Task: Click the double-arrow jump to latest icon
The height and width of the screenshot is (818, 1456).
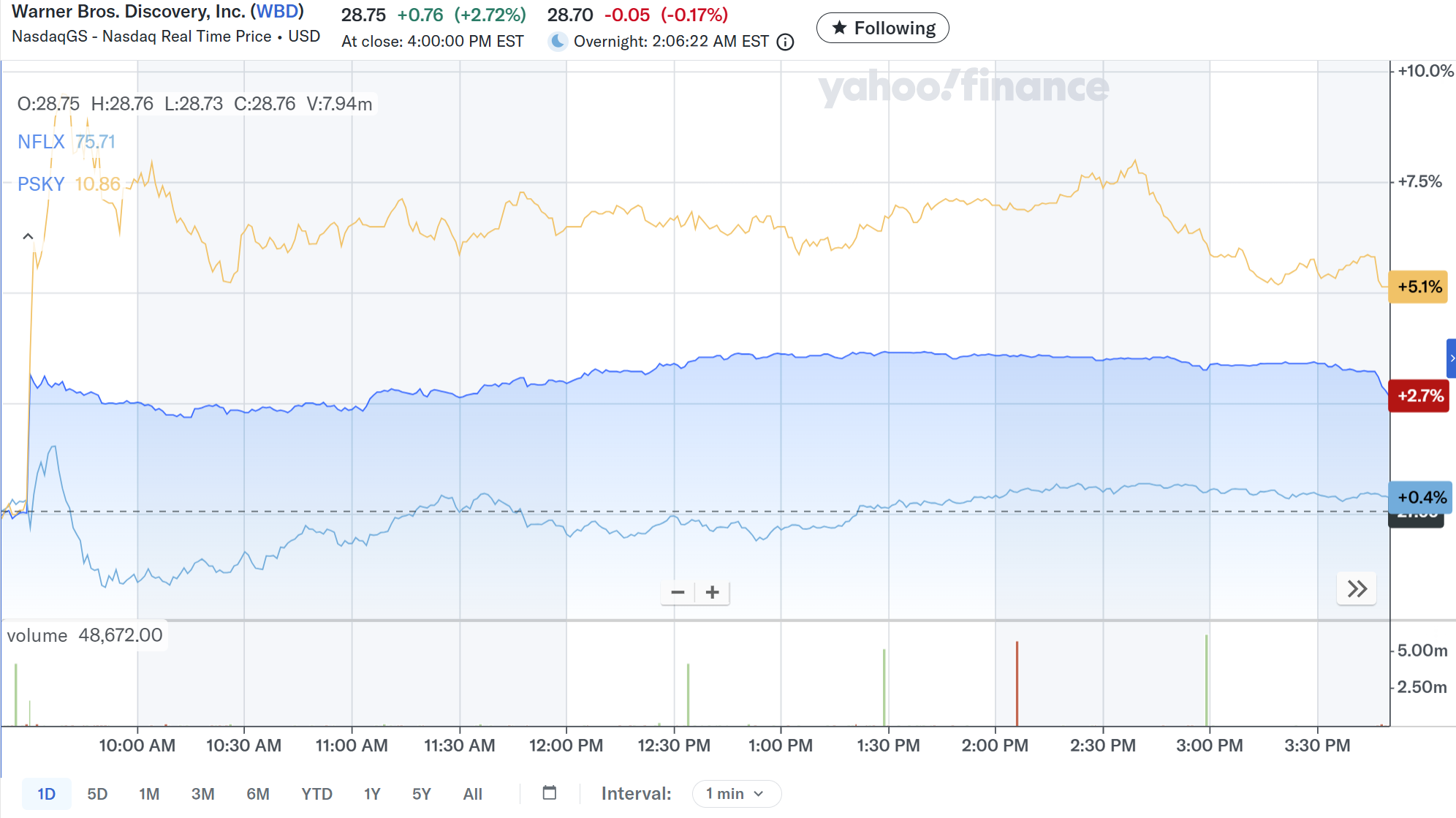Action: click(1357, 589)
